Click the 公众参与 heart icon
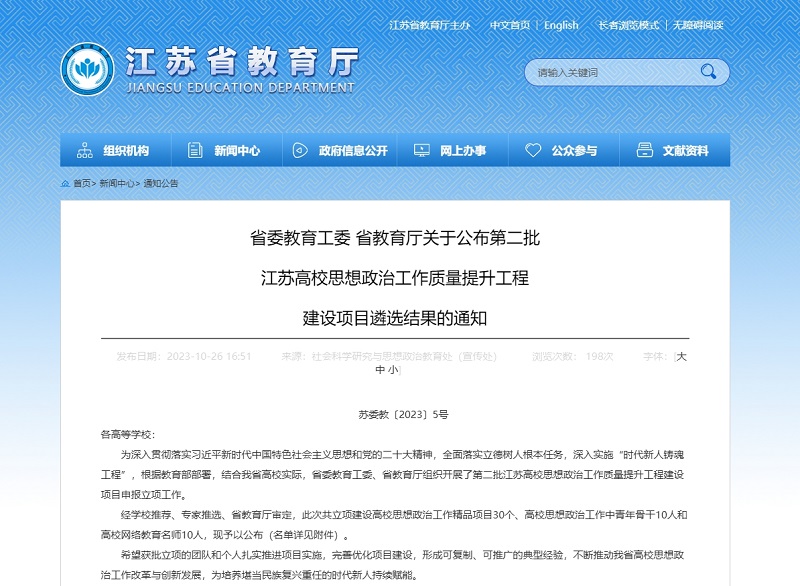This screenshot has height=586, width=800. [533, 150]
